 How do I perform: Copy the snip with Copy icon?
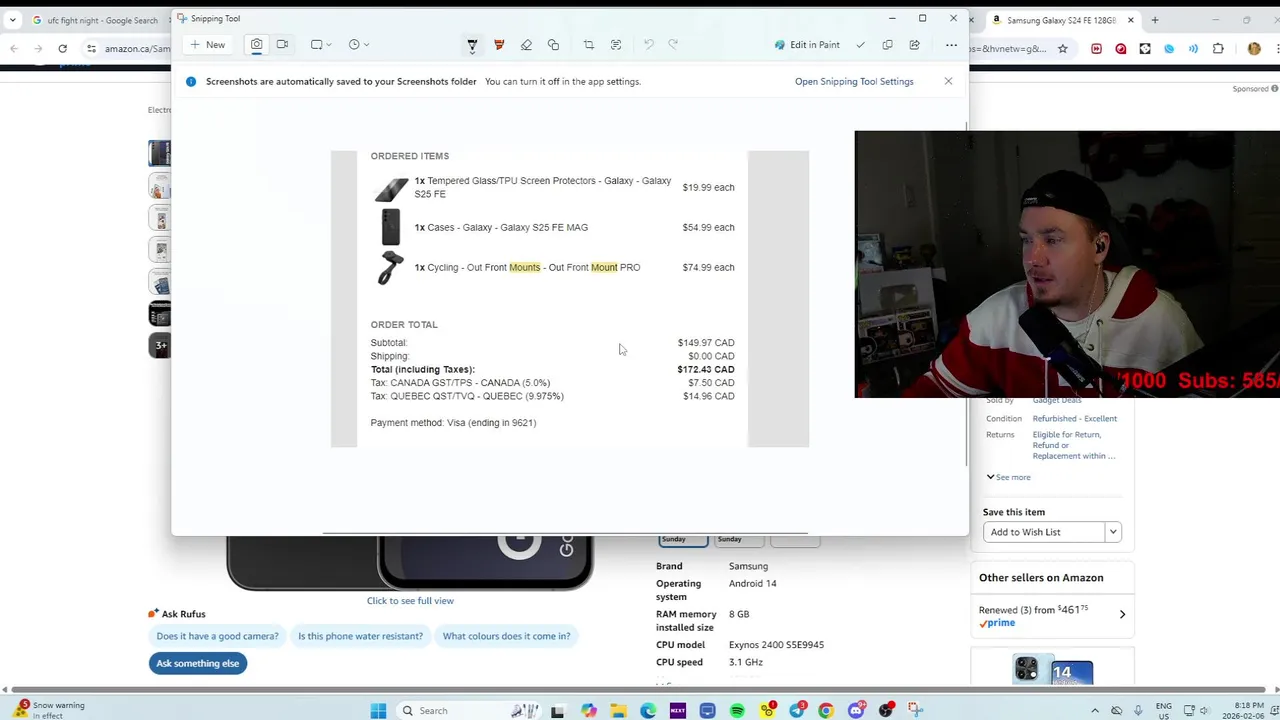(x=887, y=45)
